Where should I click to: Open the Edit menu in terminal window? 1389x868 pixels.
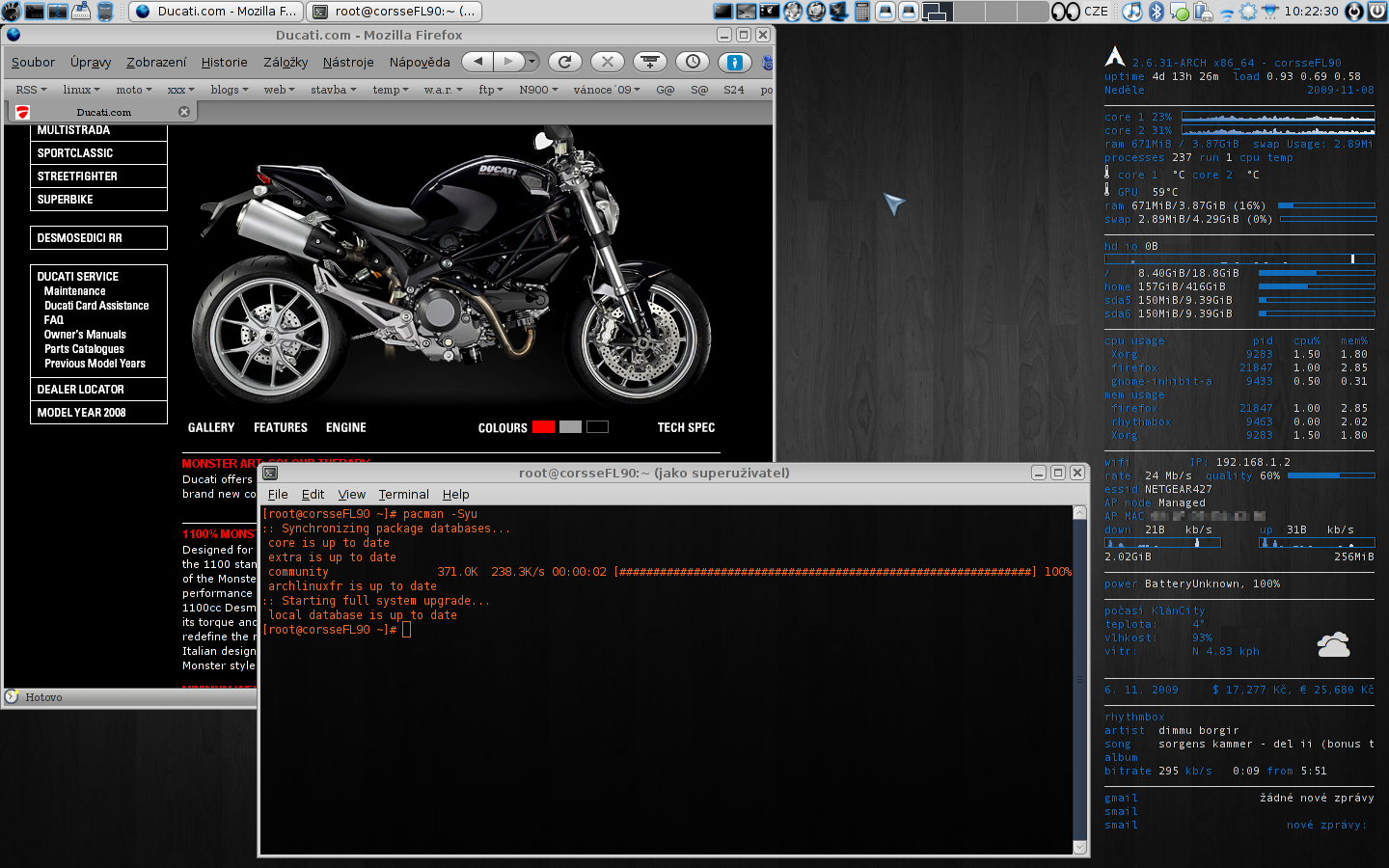coord(313,494)
